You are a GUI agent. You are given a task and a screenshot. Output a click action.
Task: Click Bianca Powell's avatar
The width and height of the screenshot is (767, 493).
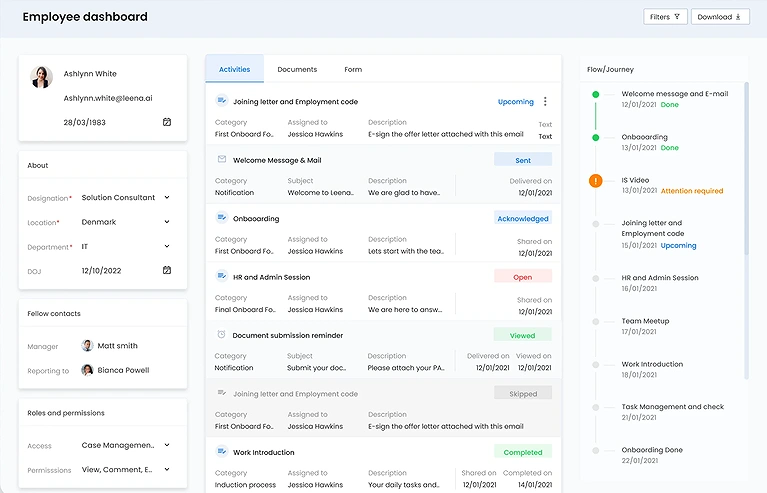[x=87, y=370]
